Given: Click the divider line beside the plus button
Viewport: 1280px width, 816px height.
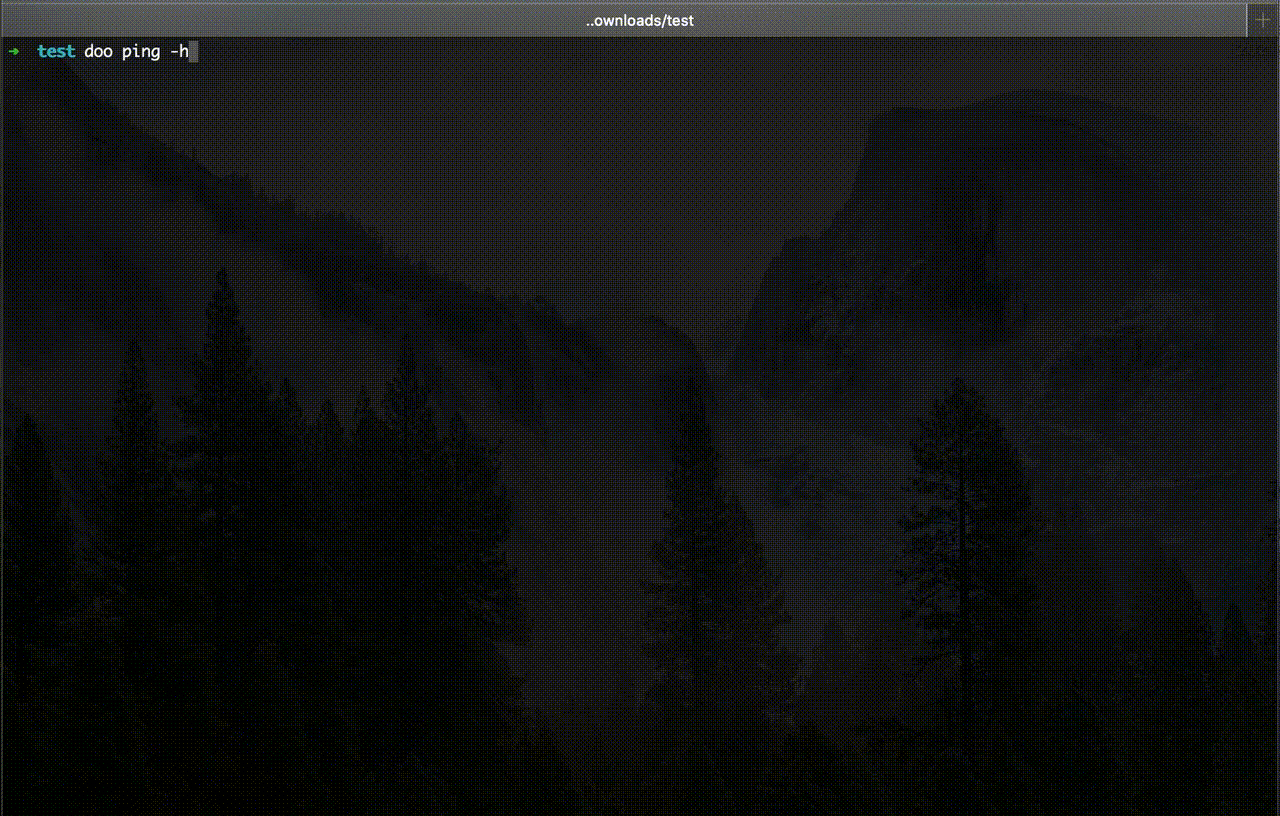Looking at the screenshot, I should tap(1246, 20).
